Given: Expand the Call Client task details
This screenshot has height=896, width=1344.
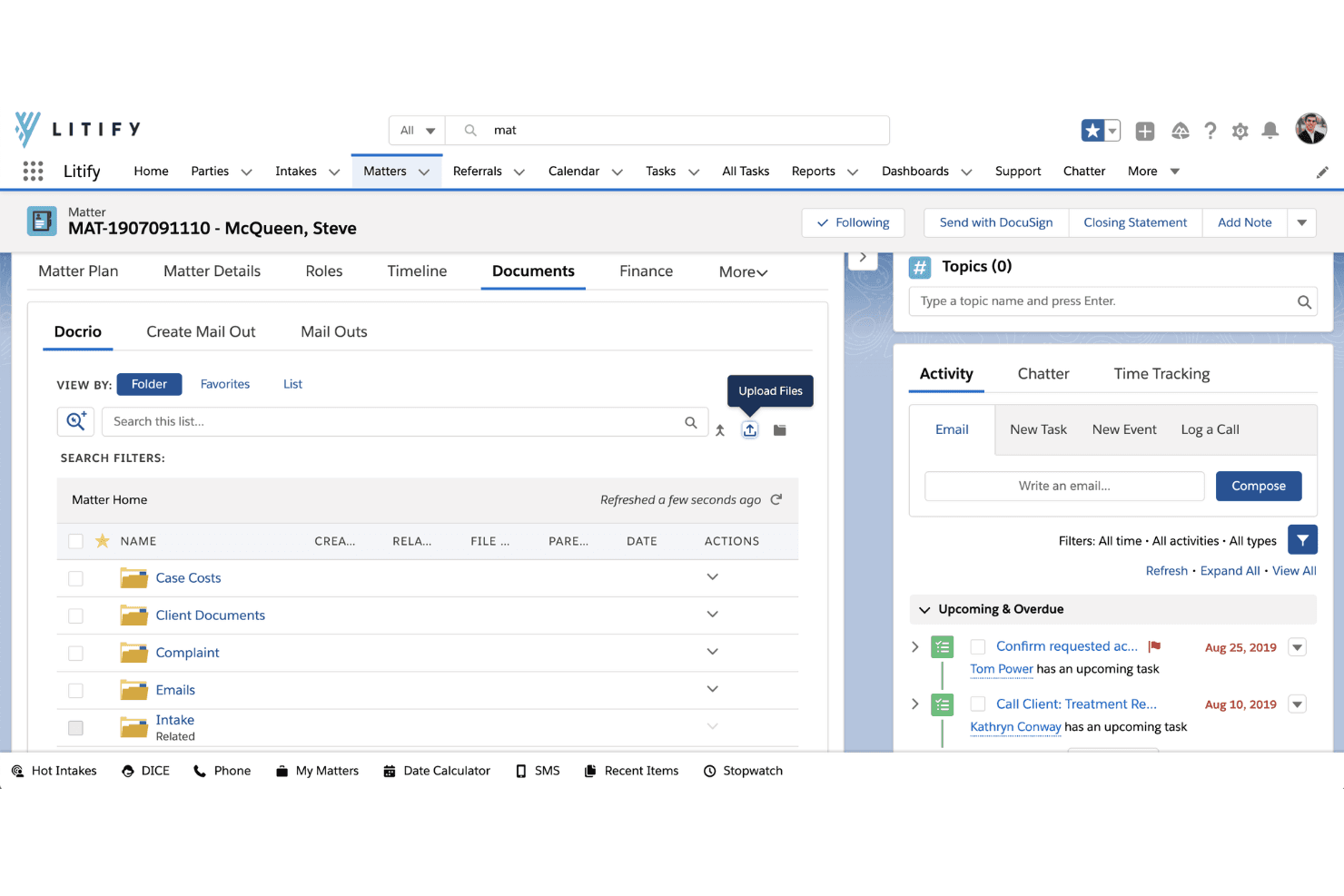Looking at the screenshot, I should coord(915,704).
